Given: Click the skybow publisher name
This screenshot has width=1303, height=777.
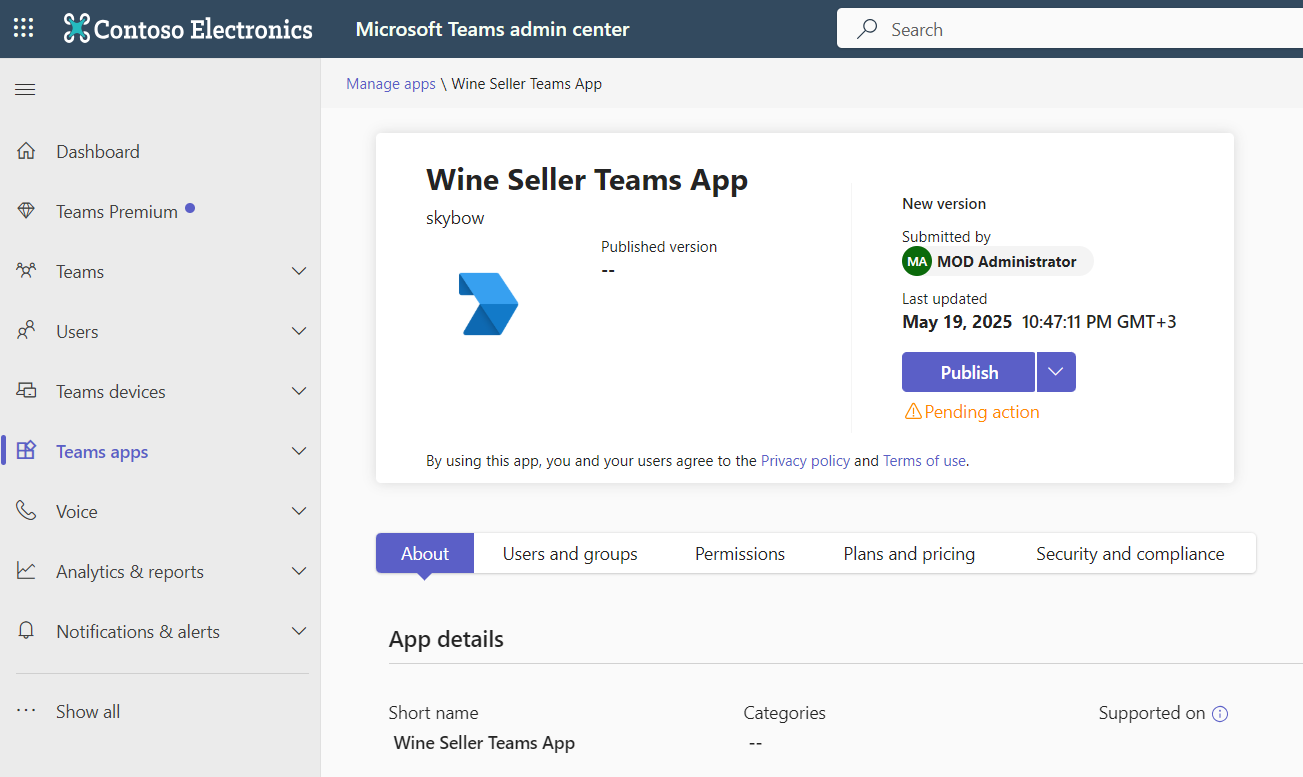Looking at the screenshot, I should tap(455, 218).
